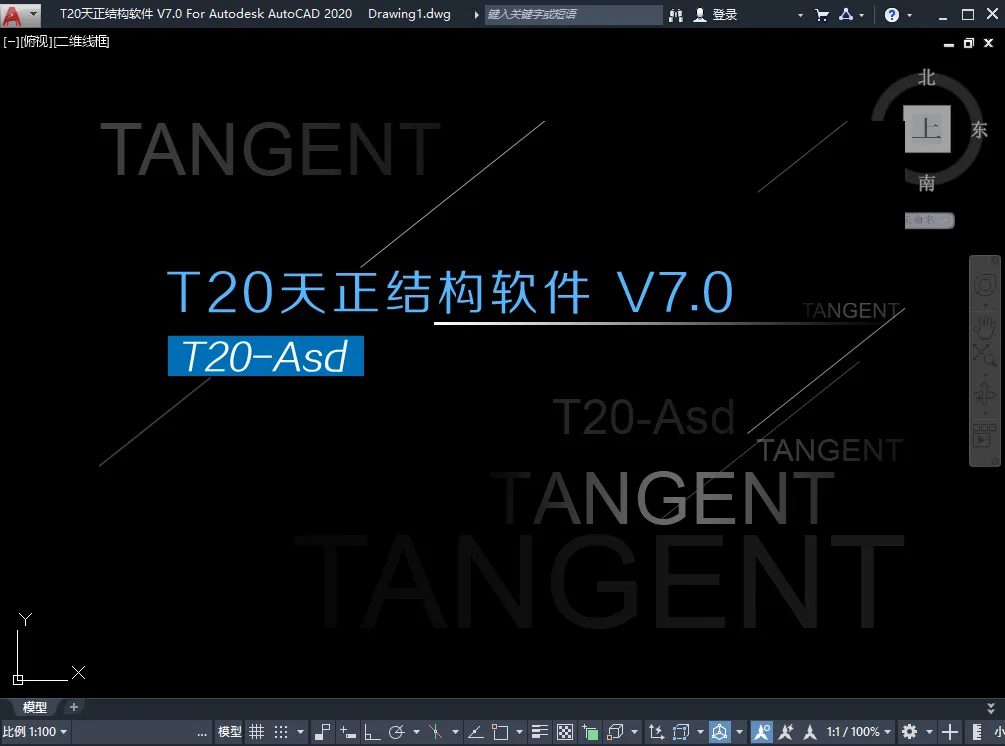1005x746 pixels.
Task: Toggle auto-scale annotation icon
Action: click(786, 732)
